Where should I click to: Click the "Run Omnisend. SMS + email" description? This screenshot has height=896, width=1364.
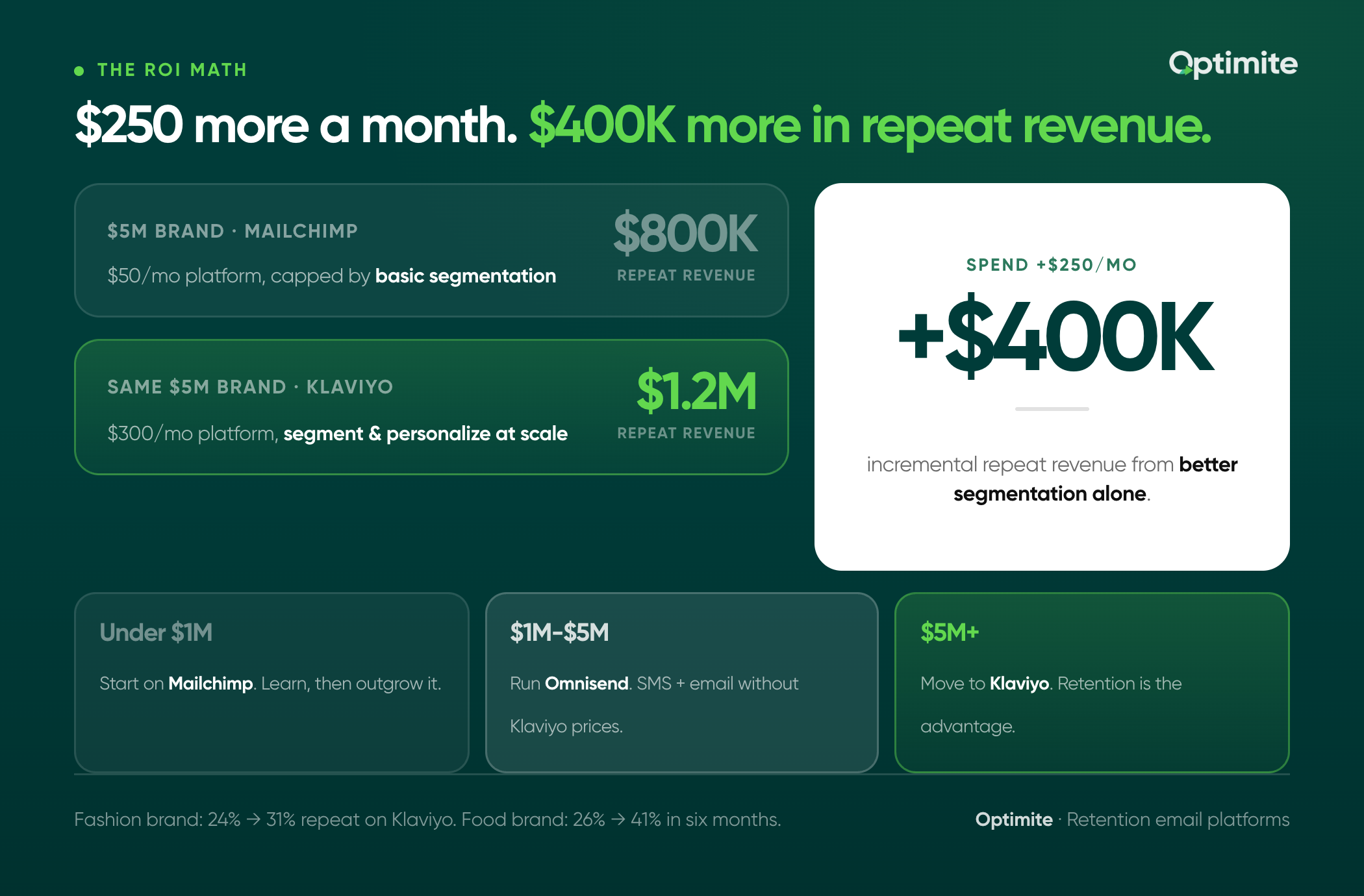point(654,704)
